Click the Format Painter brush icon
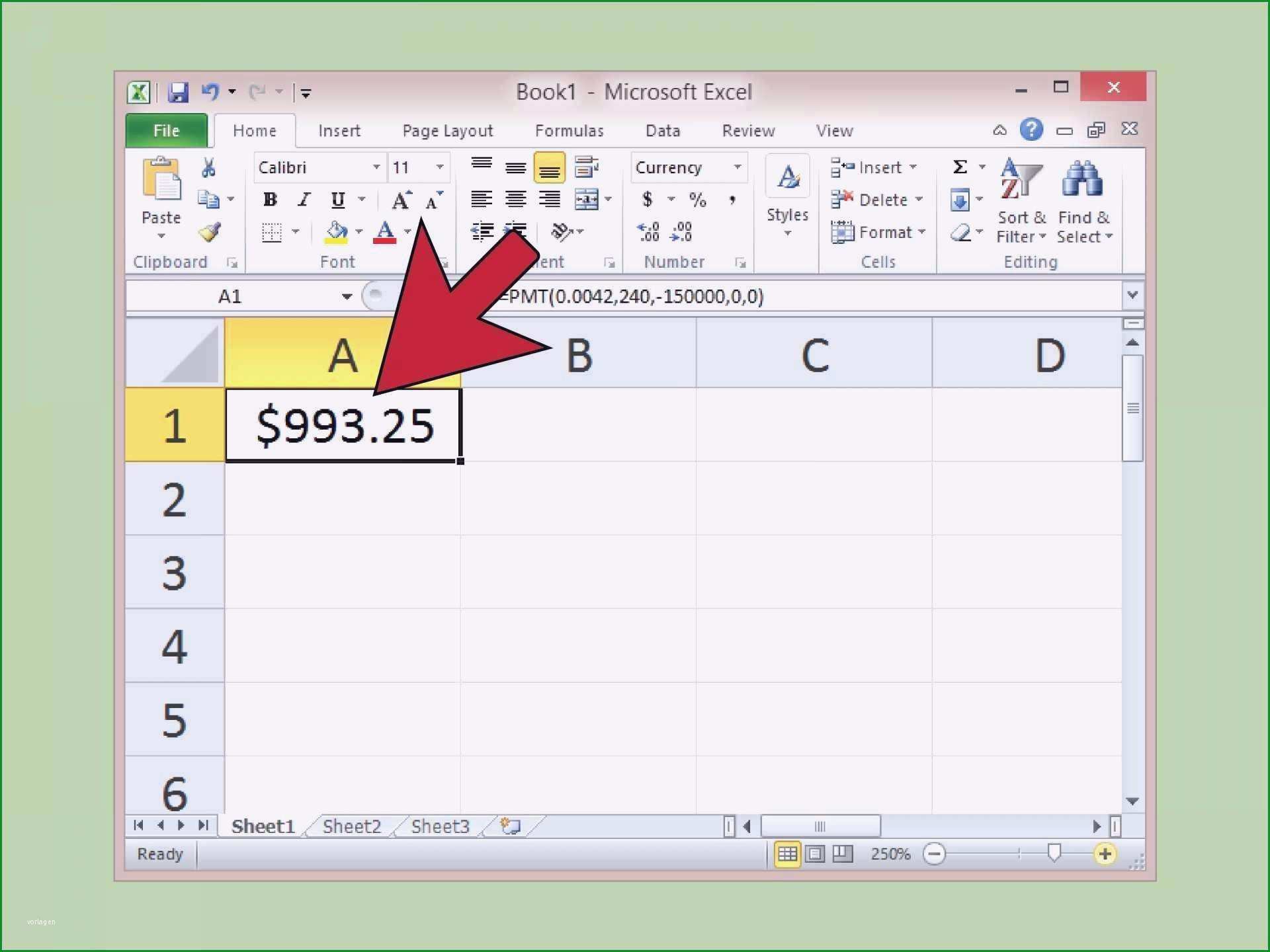 pos(208,232)
